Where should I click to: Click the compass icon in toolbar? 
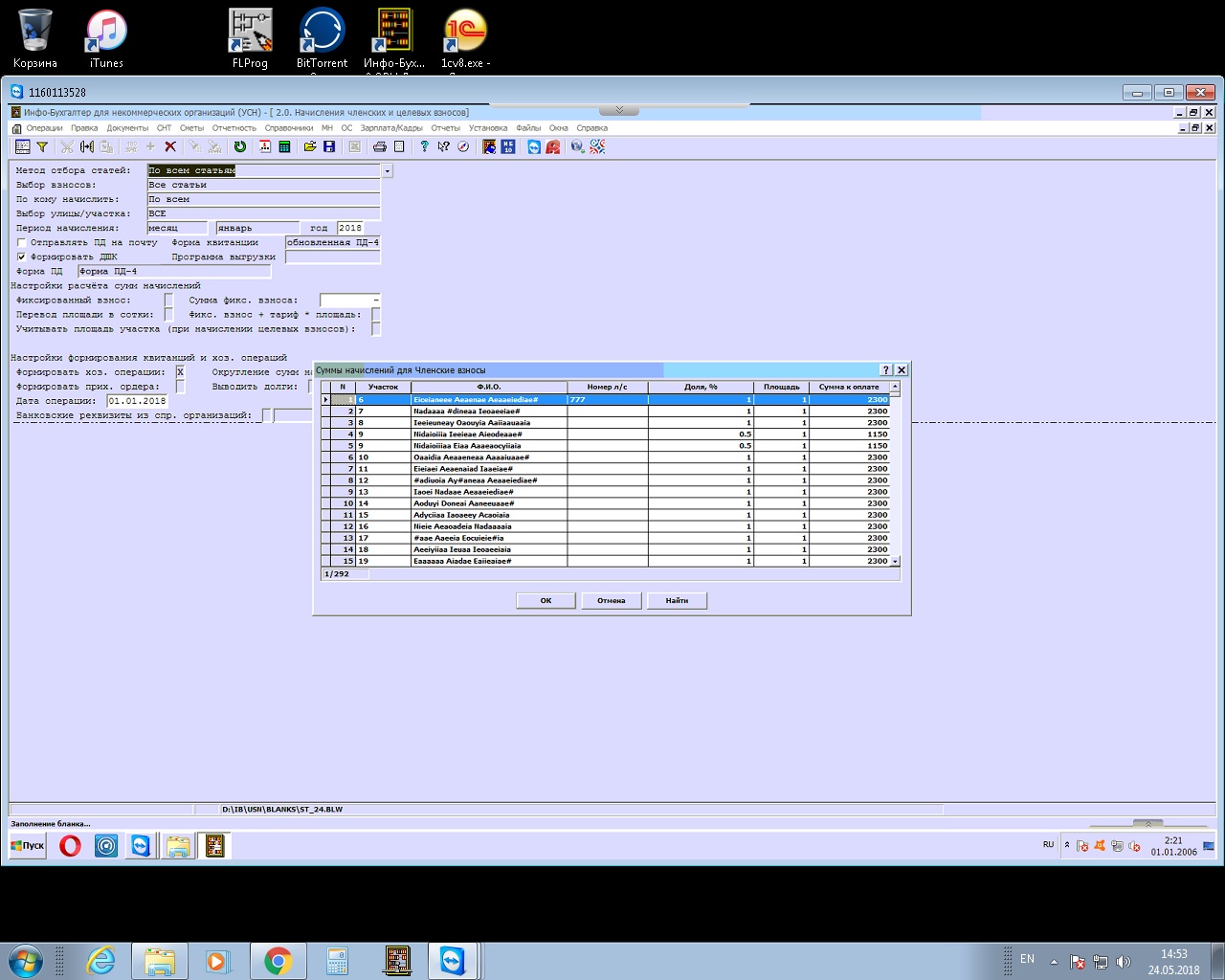point(463,146)
